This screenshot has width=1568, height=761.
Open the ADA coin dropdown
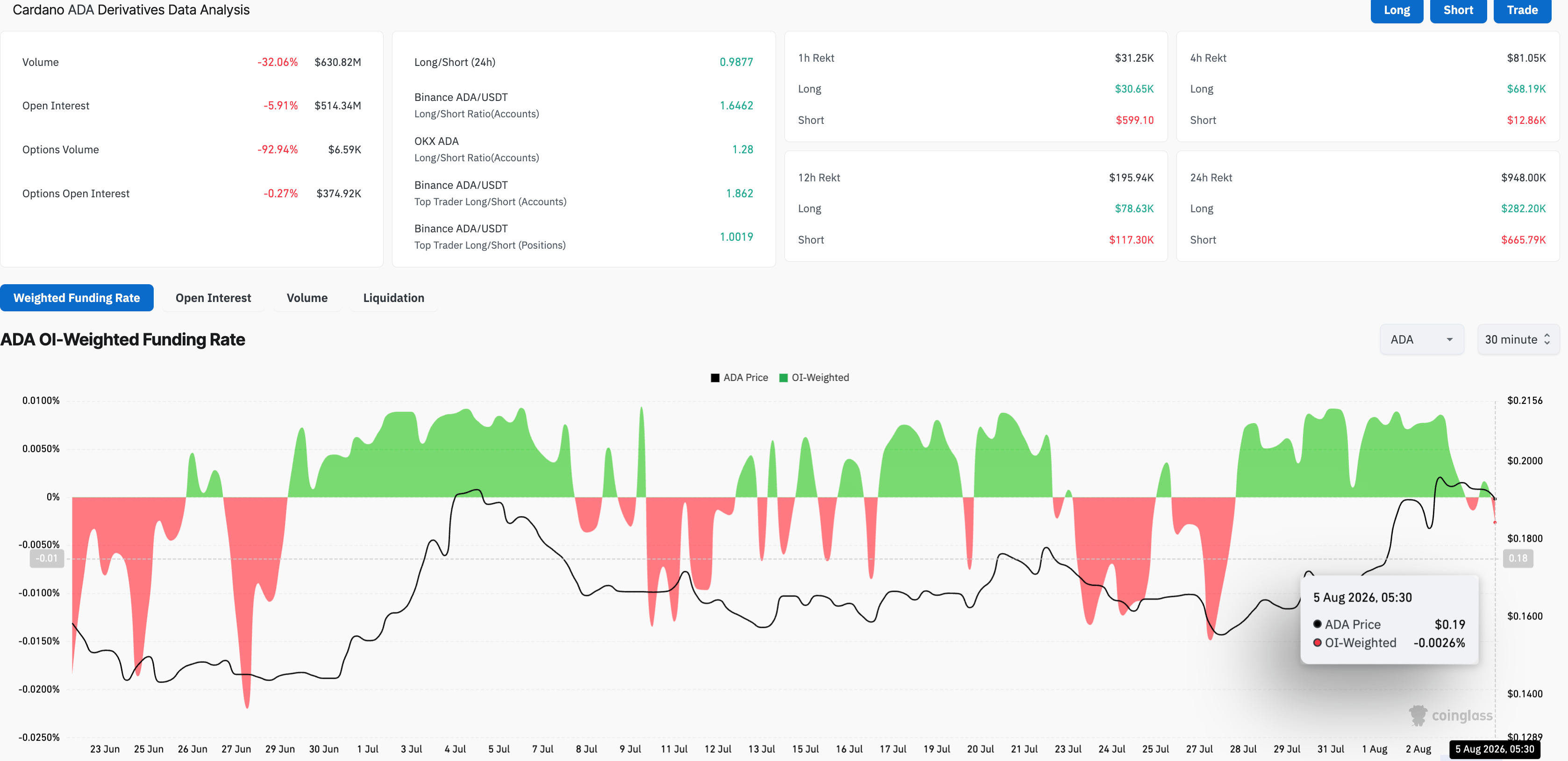[x=1421, y=340]
